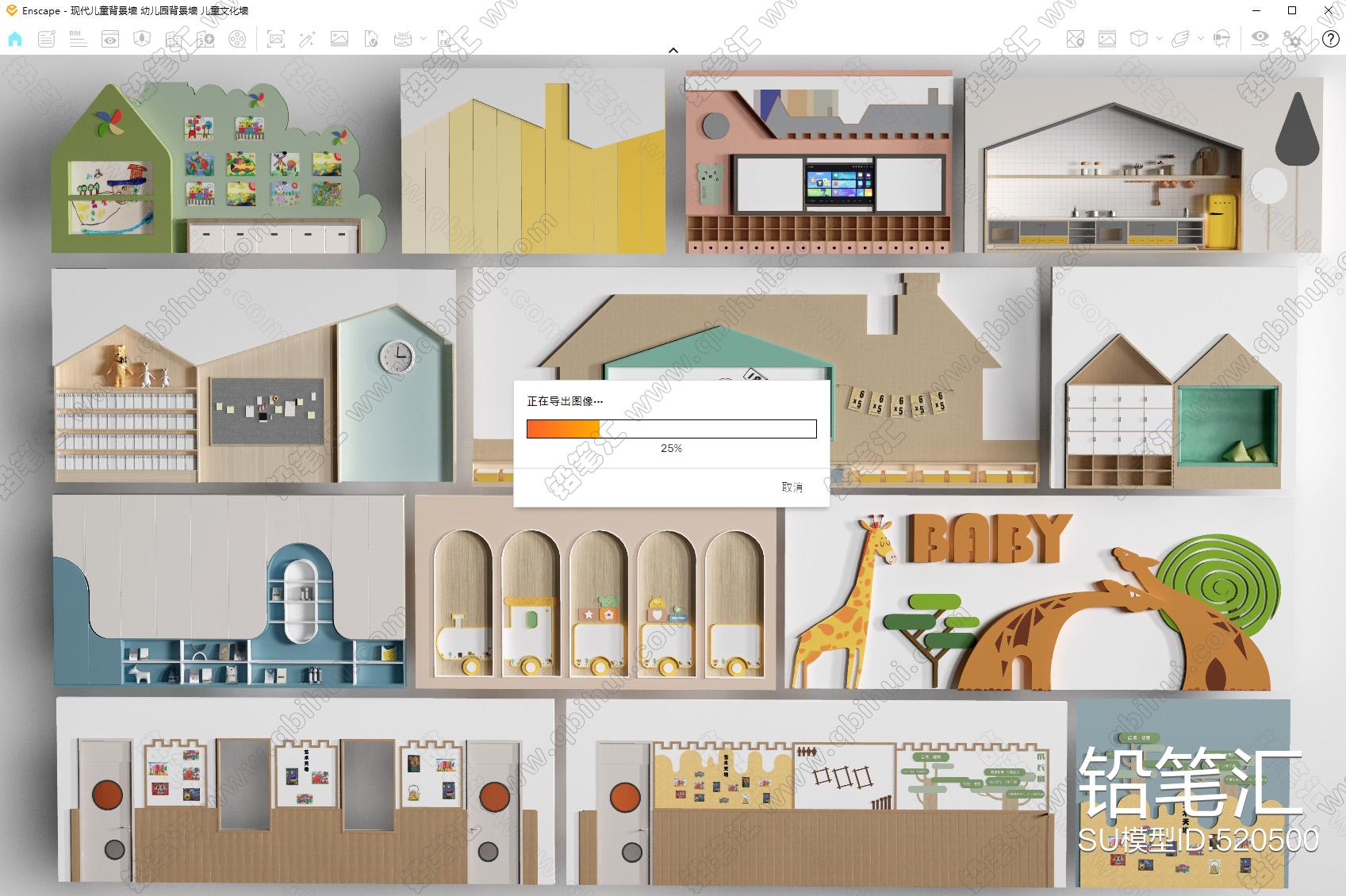The height and width of the screenshot is (896, 1346).
Task: Open visual settings eye slider icon
Action: click(1260, 39)
